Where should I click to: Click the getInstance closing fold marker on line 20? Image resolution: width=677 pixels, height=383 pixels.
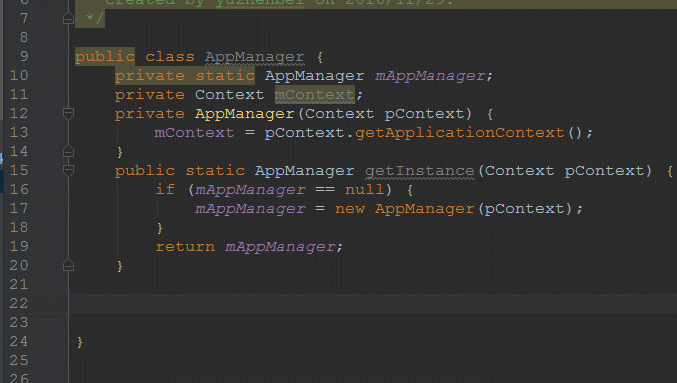coord(68,266)
